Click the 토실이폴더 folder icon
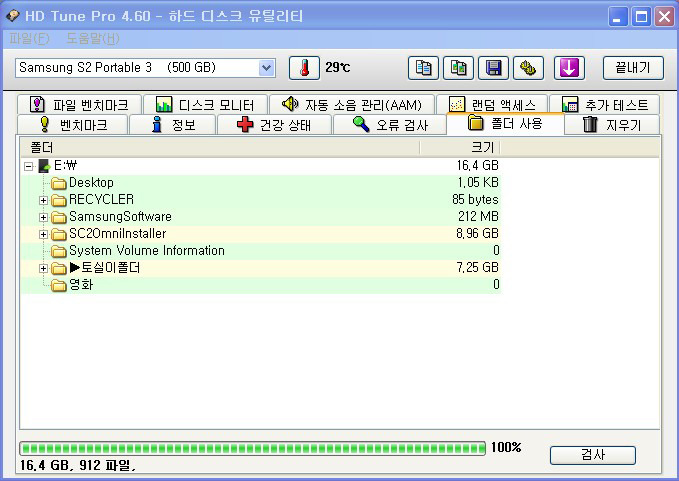The height and width of the screenshot is (481, 679). (58, 268)
